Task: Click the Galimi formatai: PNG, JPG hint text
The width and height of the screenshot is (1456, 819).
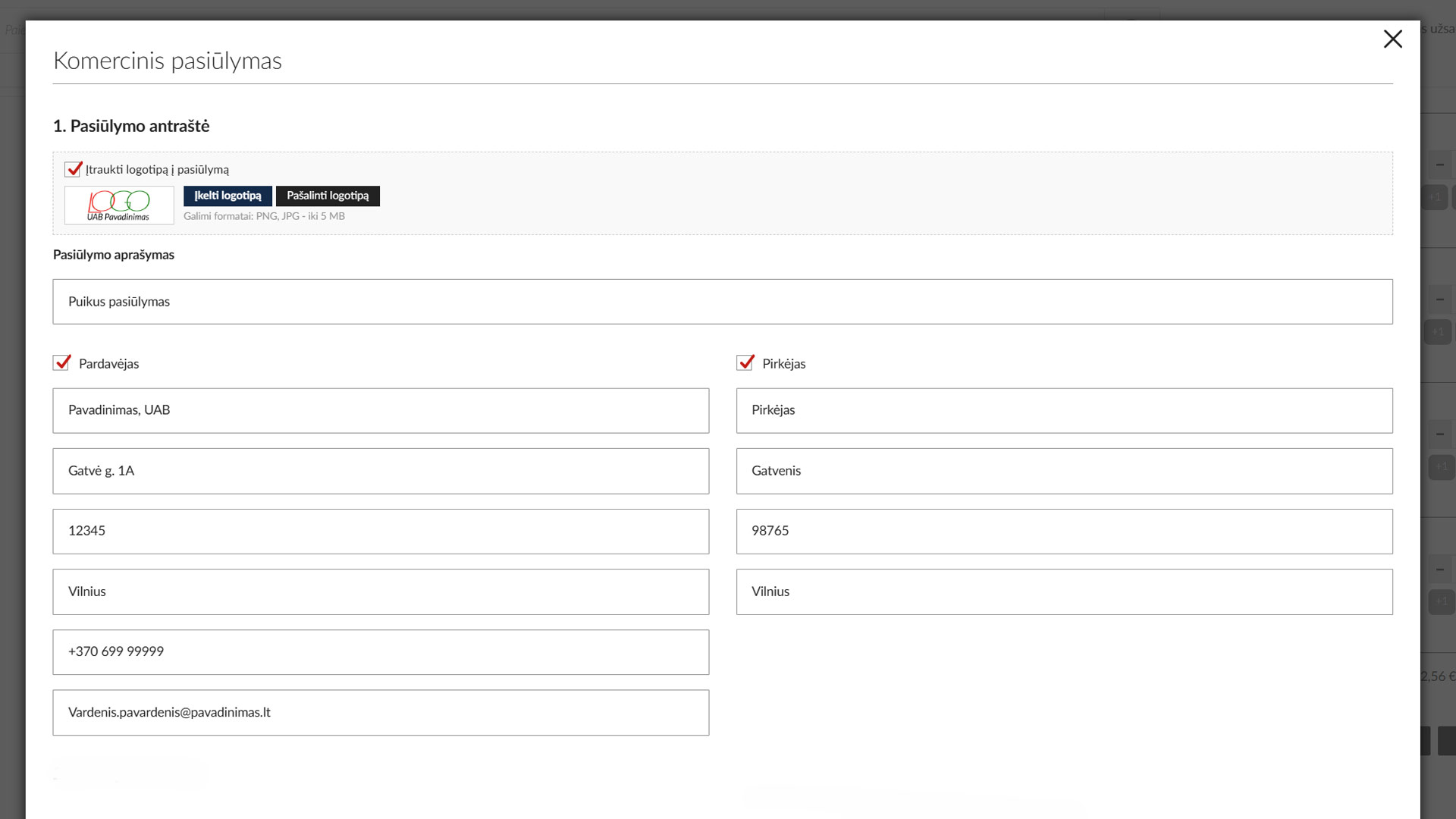Action: [x=264, y=216]
